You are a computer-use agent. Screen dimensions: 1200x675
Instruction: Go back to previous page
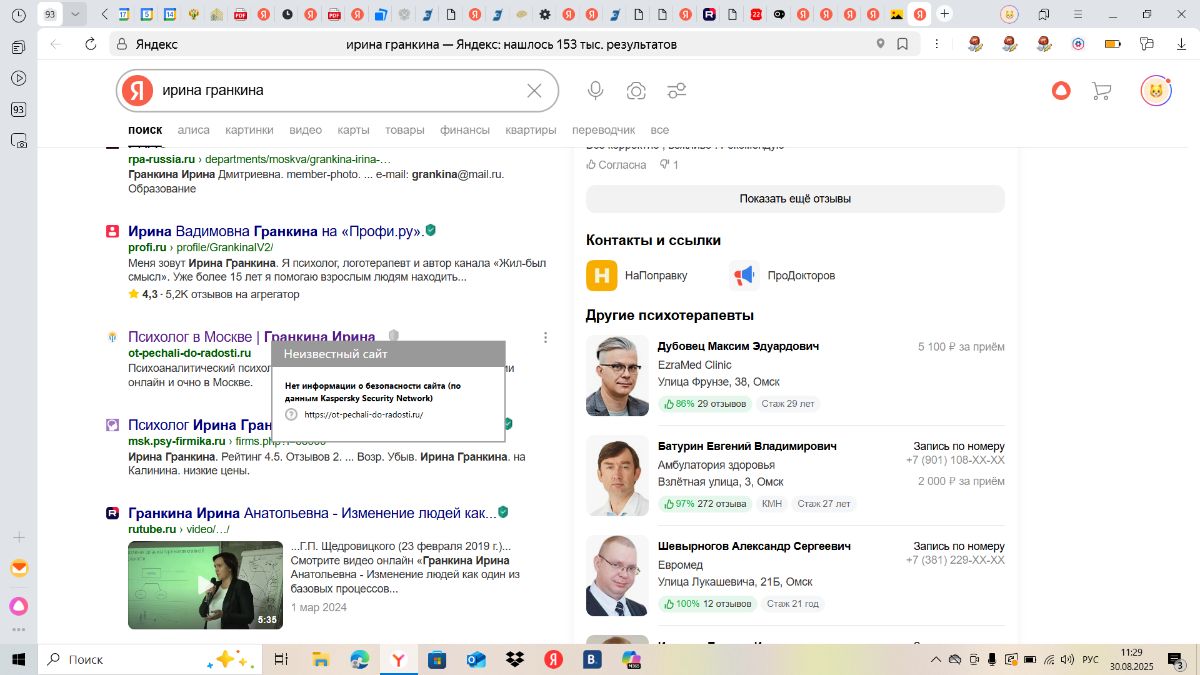(x=56, y=44)
